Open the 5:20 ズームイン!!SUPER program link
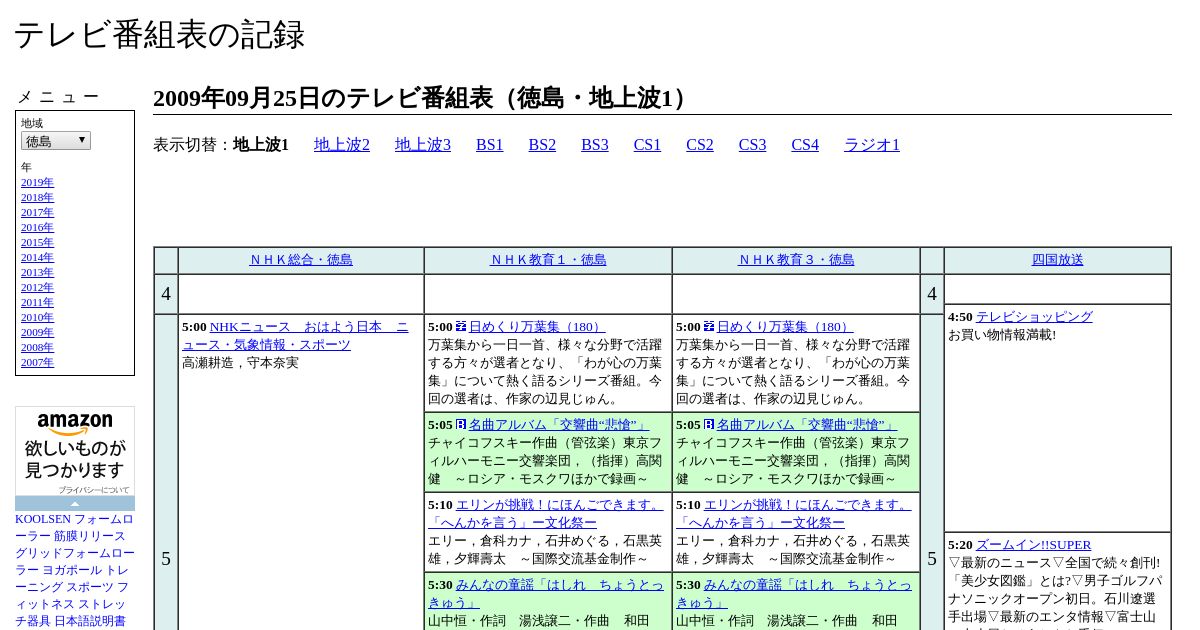The image size is (1200, 630). [x=1033, y=545]
